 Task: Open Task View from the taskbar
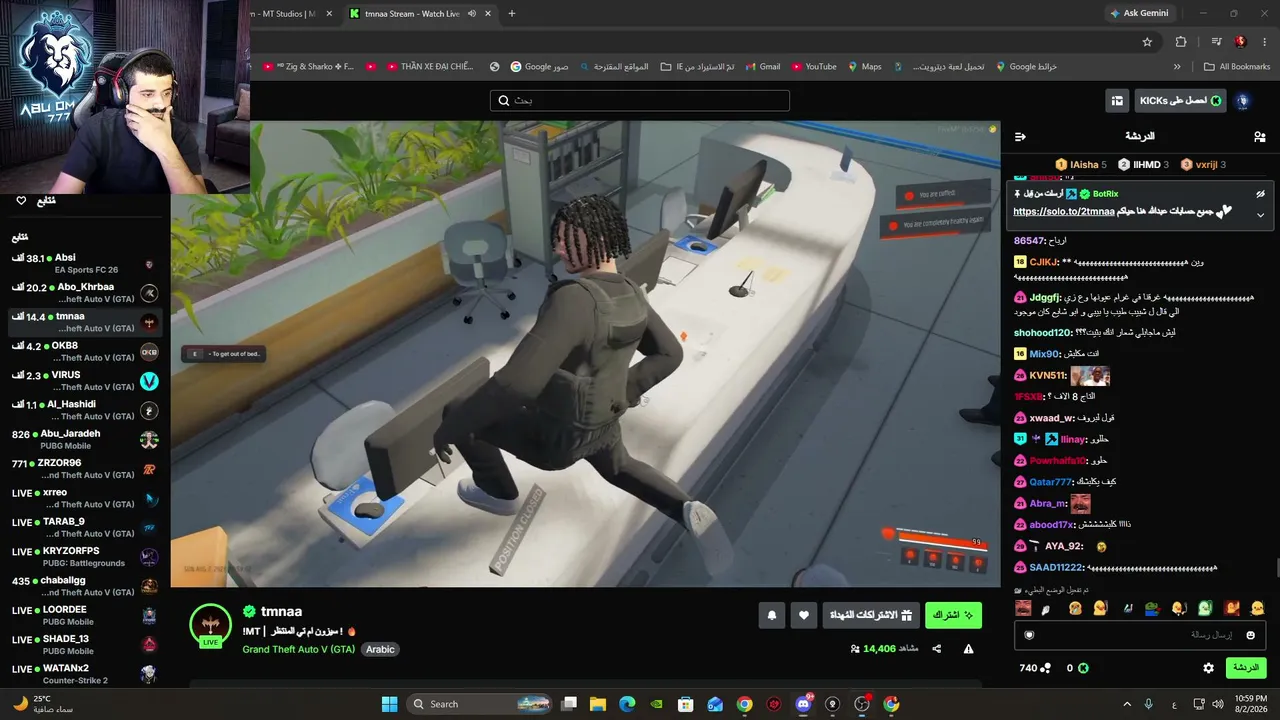pyautogui.click(x=569, y=704)
